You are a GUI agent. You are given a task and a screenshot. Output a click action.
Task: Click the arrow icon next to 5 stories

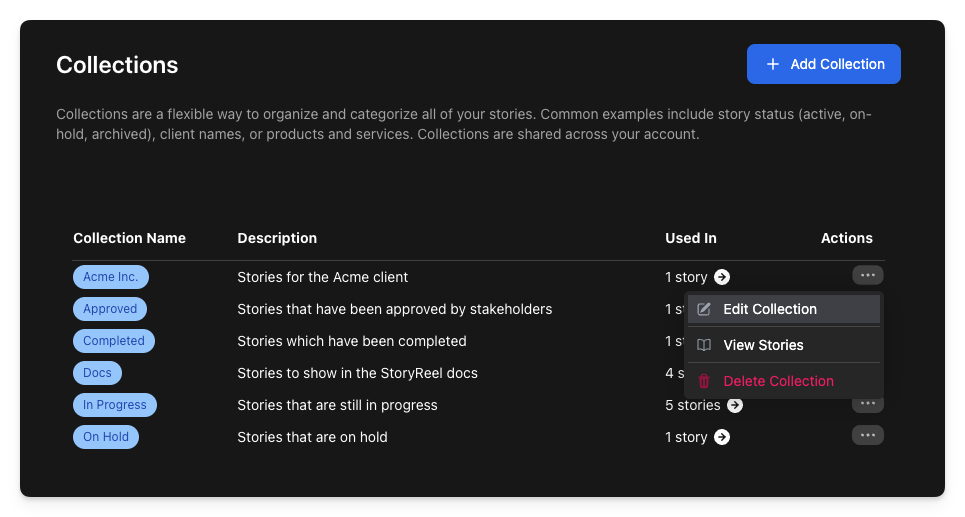pos(735,405)
